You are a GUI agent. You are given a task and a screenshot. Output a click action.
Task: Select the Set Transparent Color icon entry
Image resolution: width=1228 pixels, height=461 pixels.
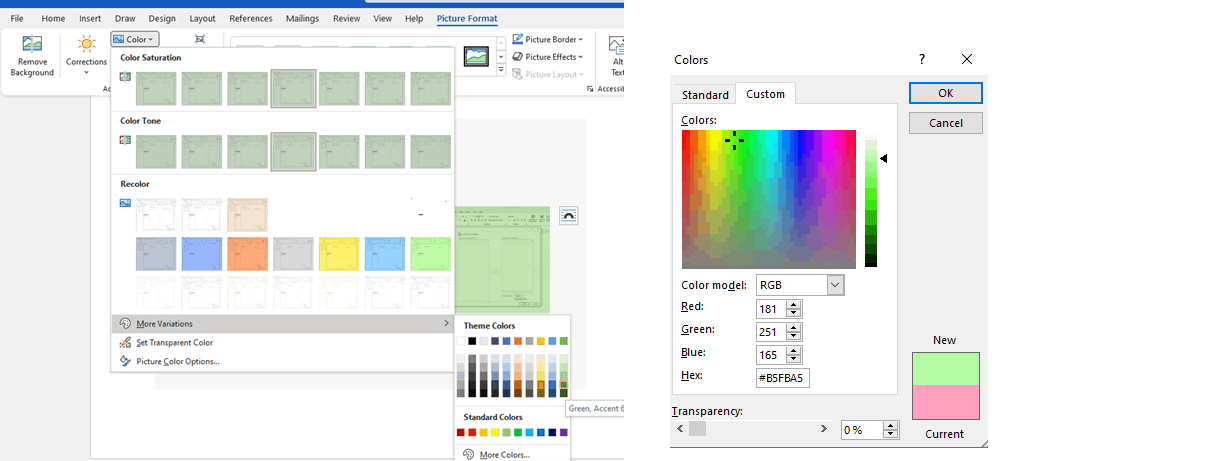125,342
